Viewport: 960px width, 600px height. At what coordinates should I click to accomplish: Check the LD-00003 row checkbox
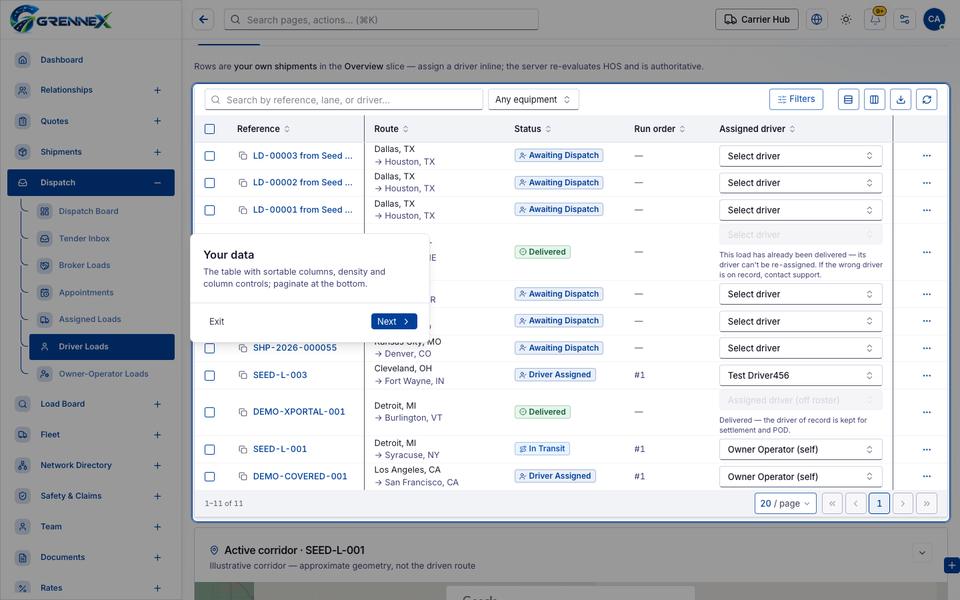coord(209,156)
